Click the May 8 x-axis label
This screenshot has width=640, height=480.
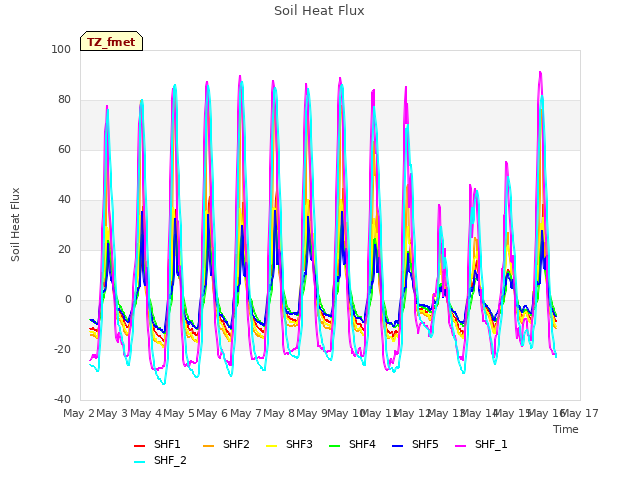(279, 413)
